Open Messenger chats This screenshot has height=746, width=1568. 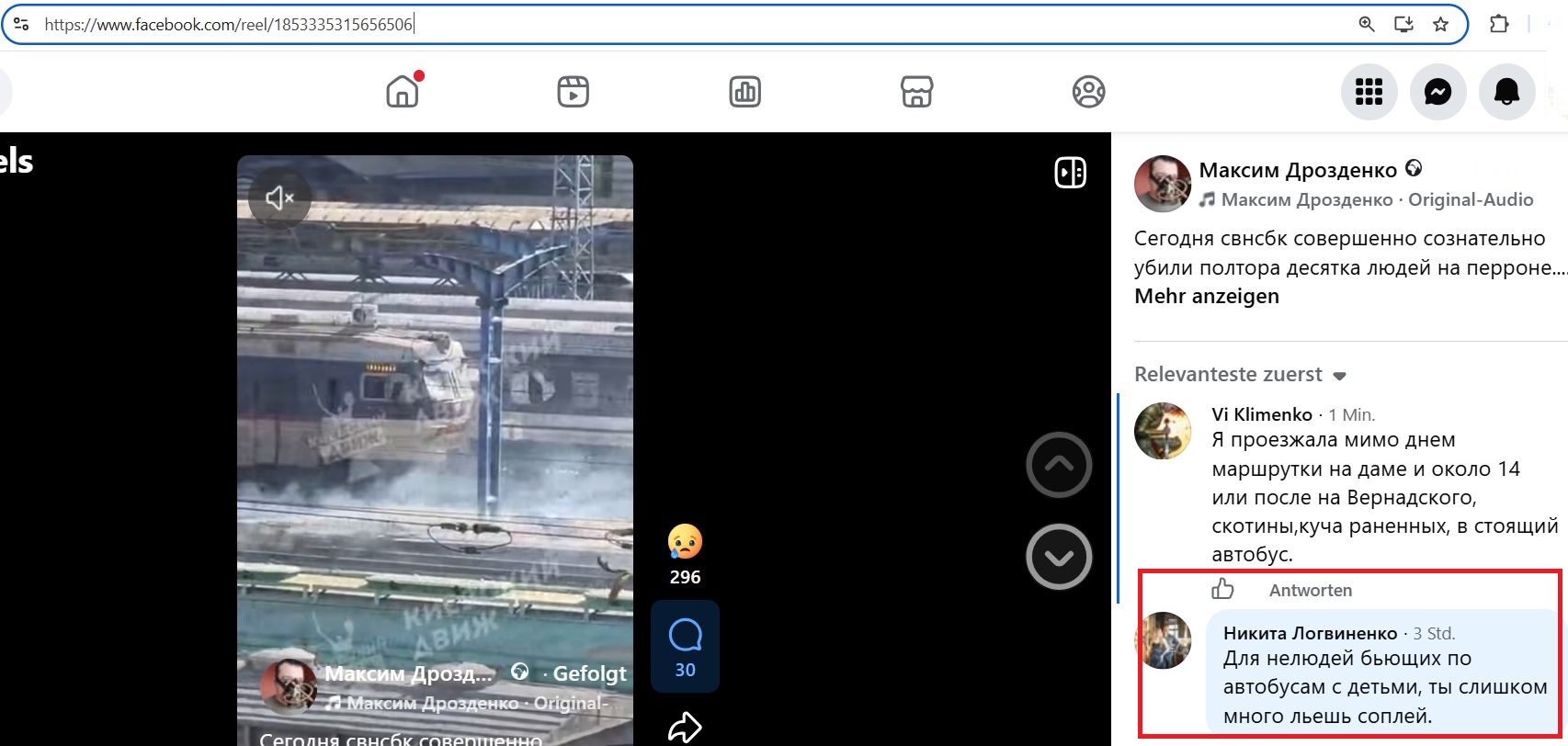click(1438, 92)
